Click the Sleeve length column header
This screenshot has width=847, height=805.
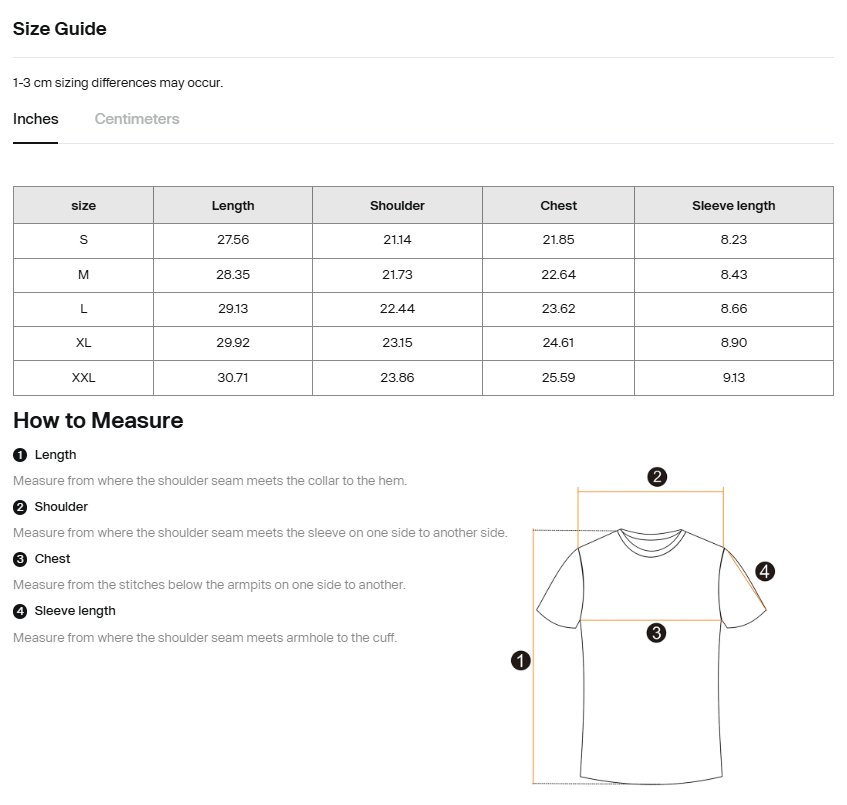coord(733,206)
